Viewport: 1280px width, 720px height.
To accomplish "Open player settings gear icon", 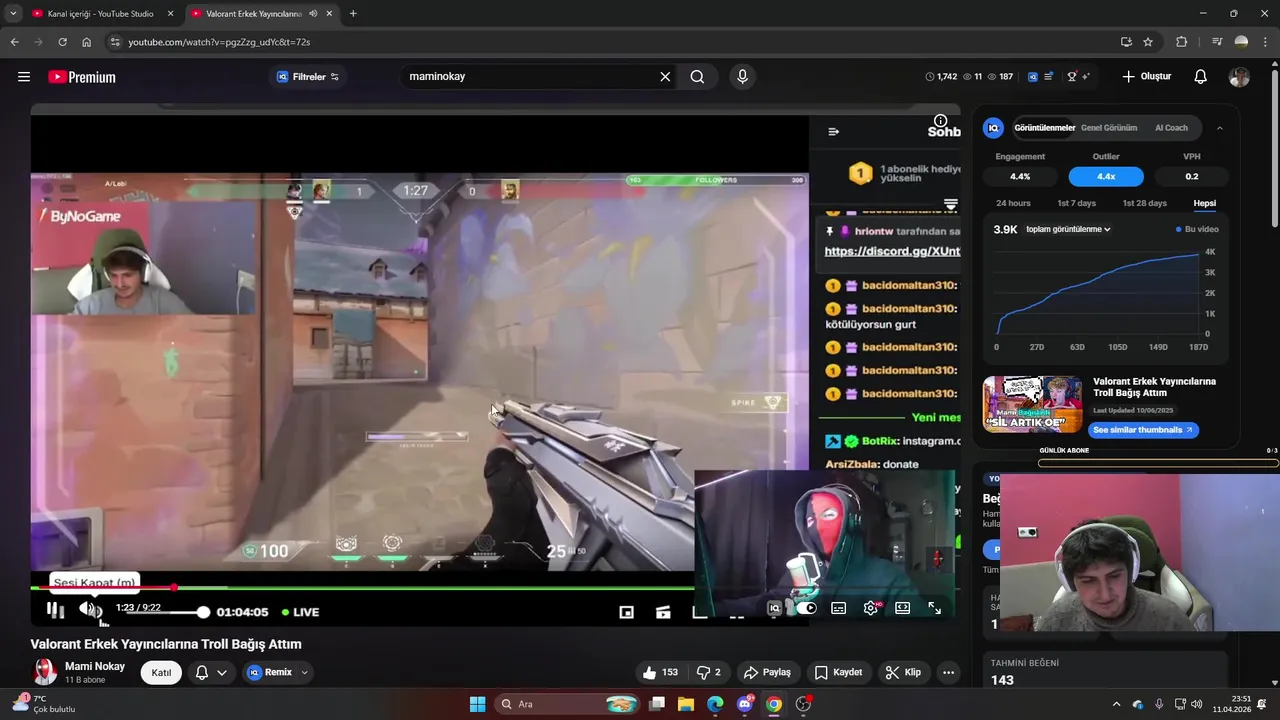I will pyautogui.click(x=871, y=608).
